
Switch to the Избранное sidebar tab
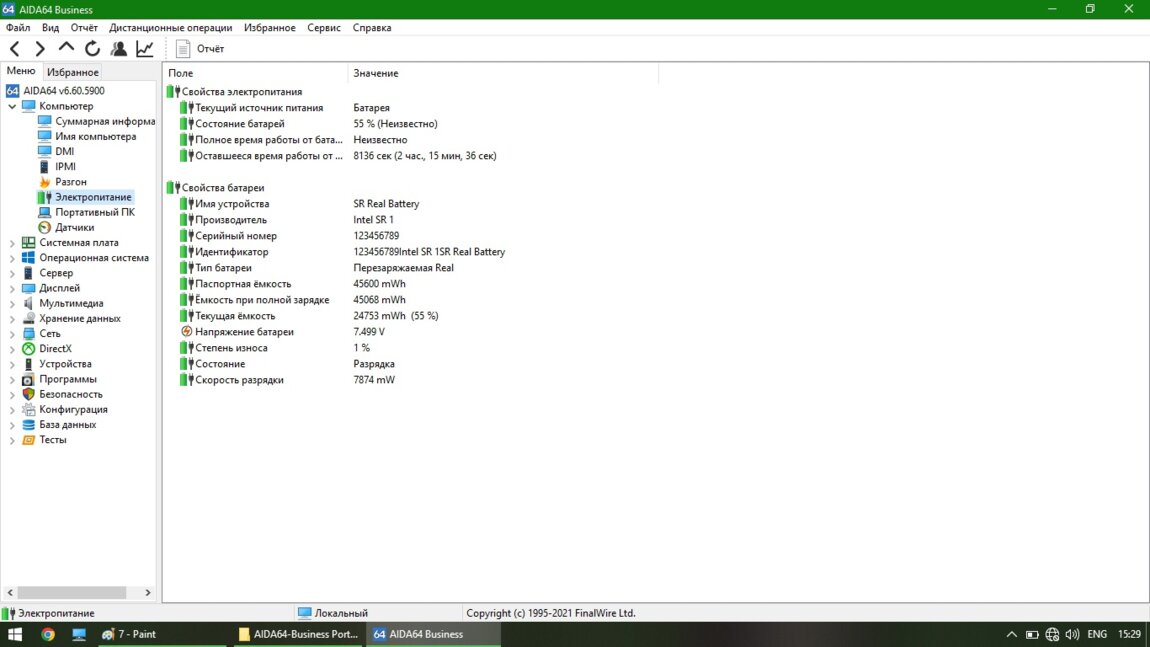click(x=73, y=72)
